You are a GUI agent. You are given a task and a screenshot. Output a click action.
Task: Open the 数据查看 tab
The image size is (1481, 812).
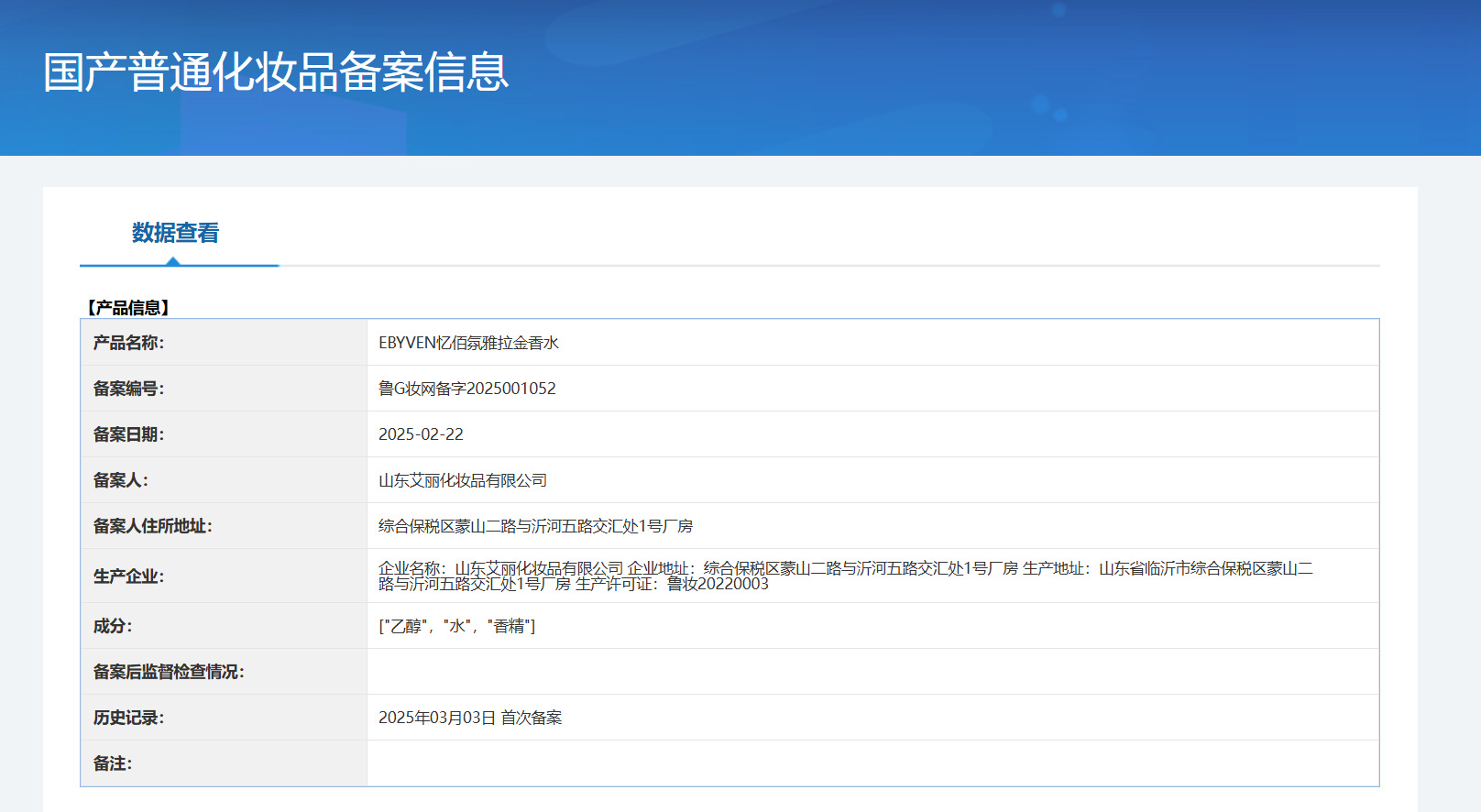(x=175, y=234)
